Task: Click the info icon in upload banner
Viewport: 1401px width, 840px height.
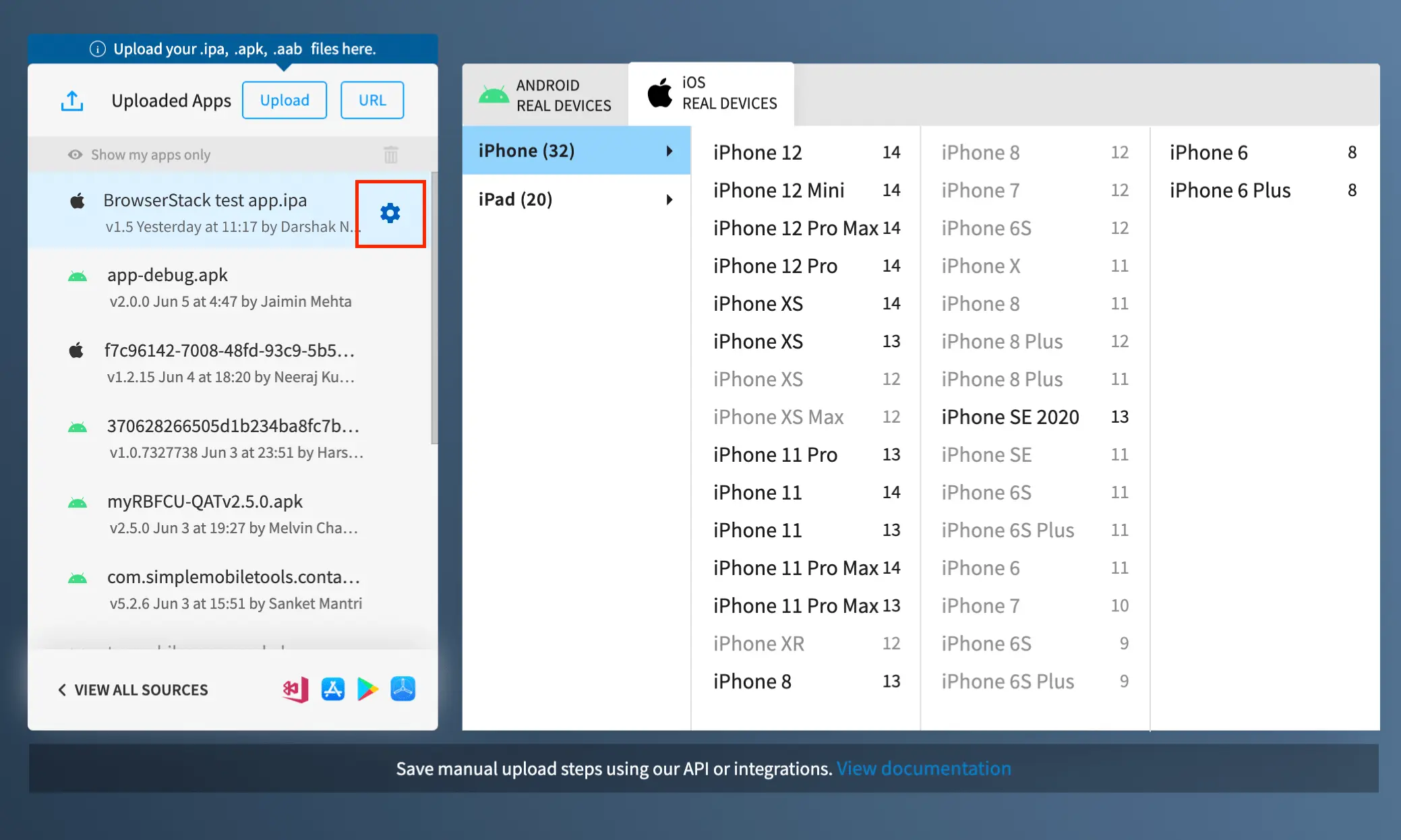Action: pos(98,49)
